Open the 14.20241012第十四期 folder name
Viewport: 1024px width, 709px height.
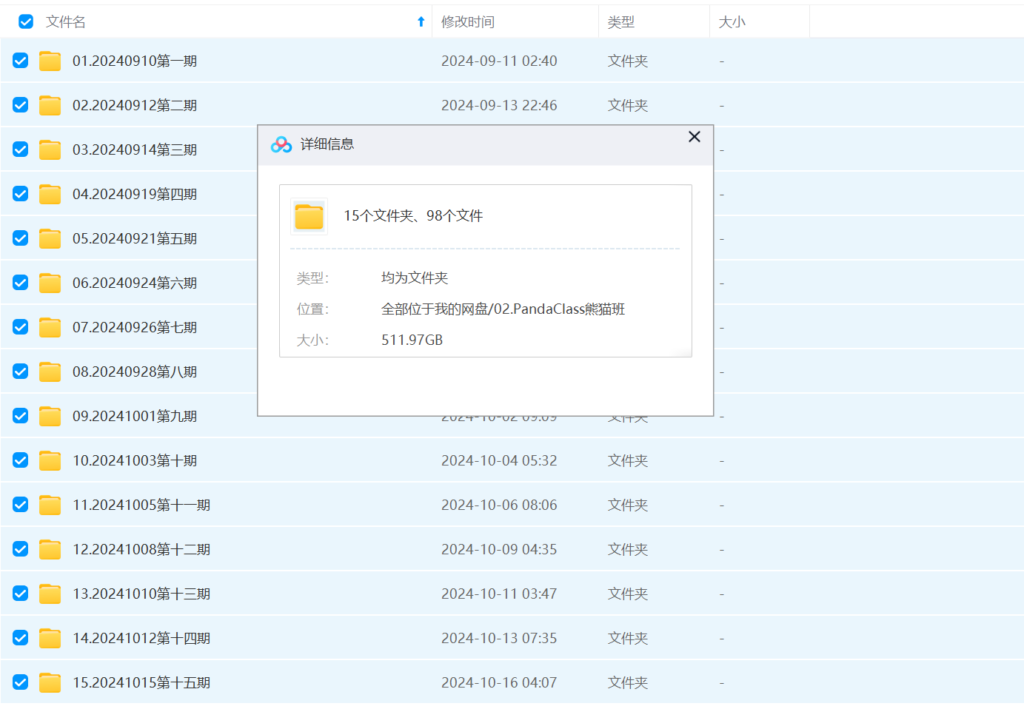pyautogui.click(x=141, y=638)
